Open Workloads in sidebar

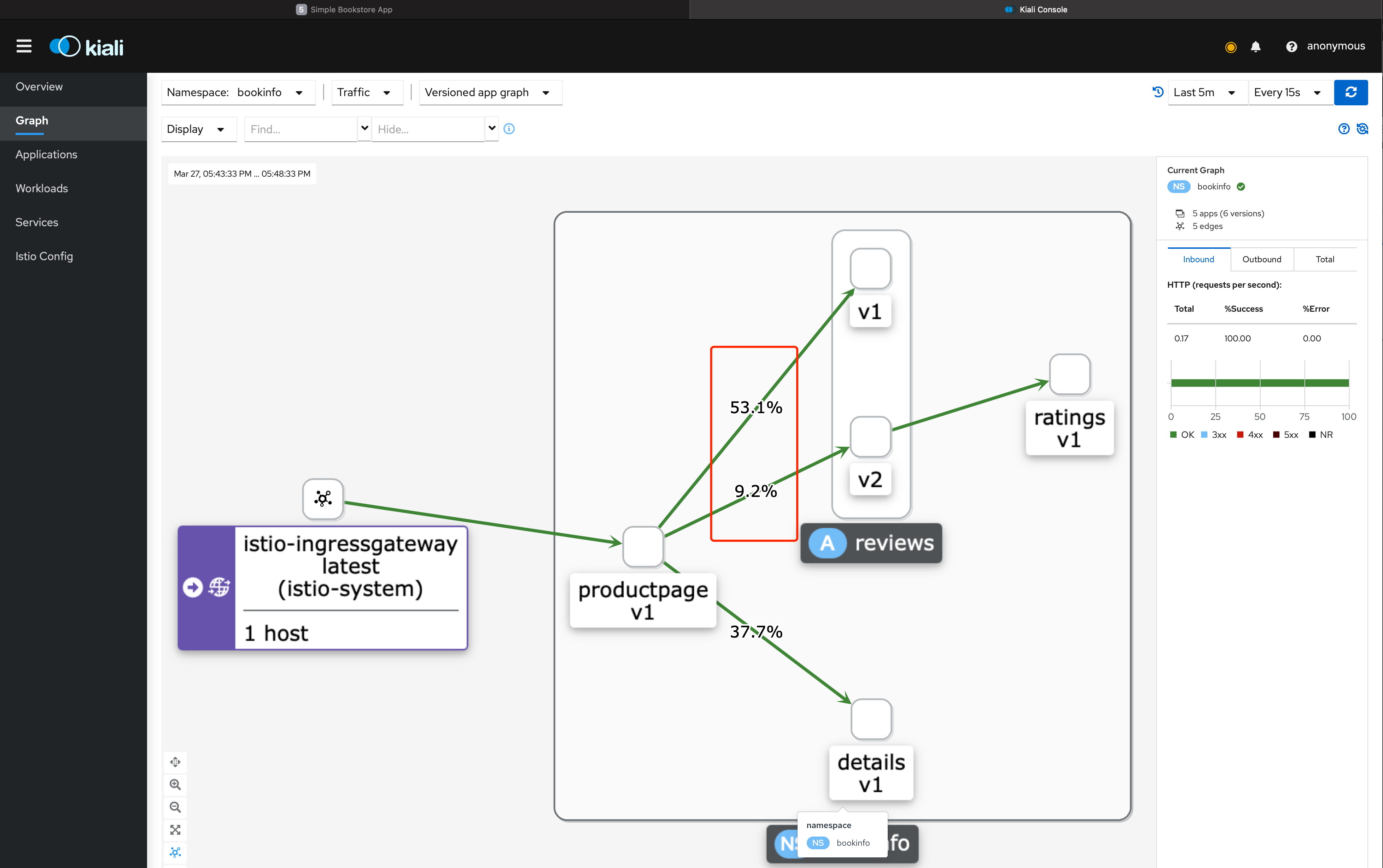74,188
